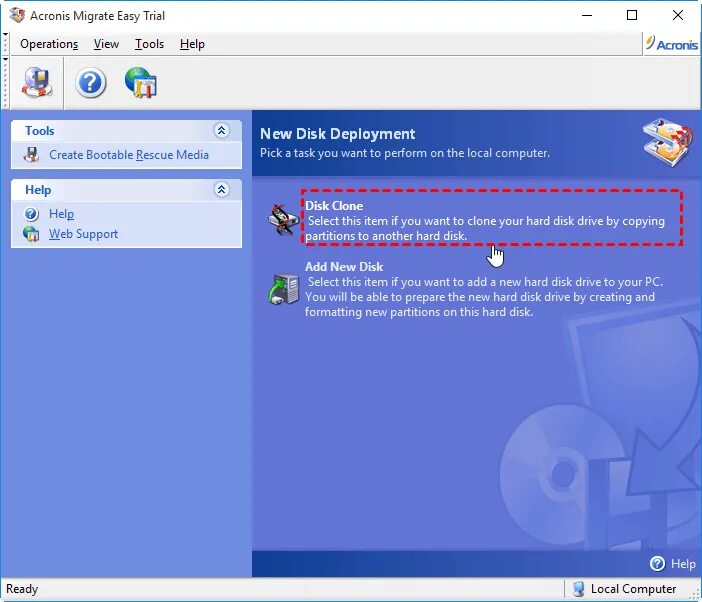
Task: Open the Help link in the sidebar
Action: 61,214
